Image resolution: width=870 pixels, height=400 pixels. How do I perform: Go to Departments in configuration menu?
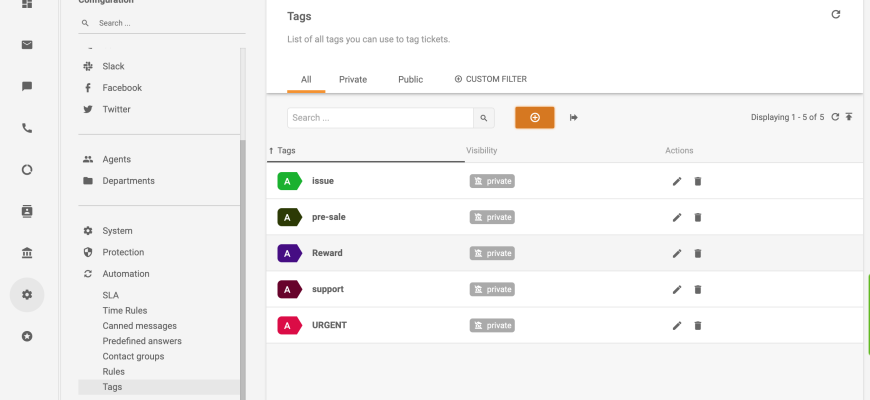(x=128, y=181)
